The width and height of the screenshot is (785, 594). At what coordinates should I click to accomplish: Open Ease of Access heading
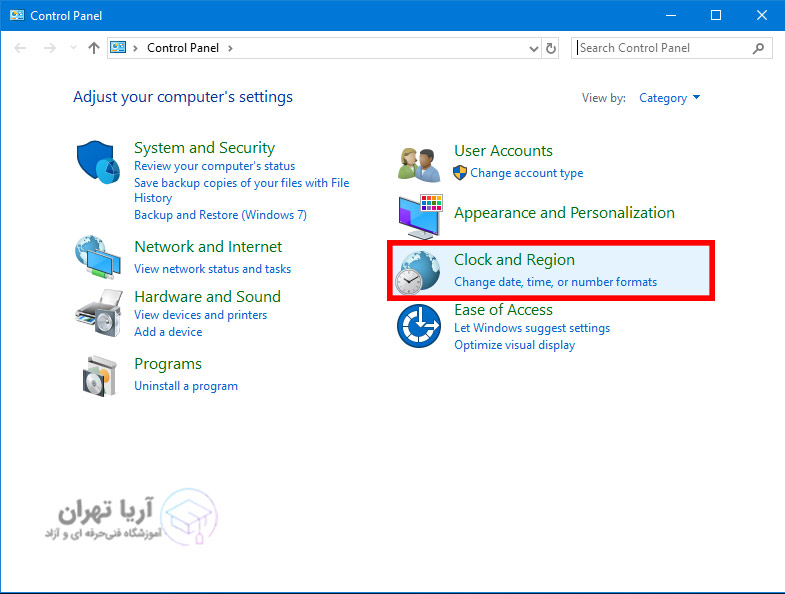click(x=503, y=310)
